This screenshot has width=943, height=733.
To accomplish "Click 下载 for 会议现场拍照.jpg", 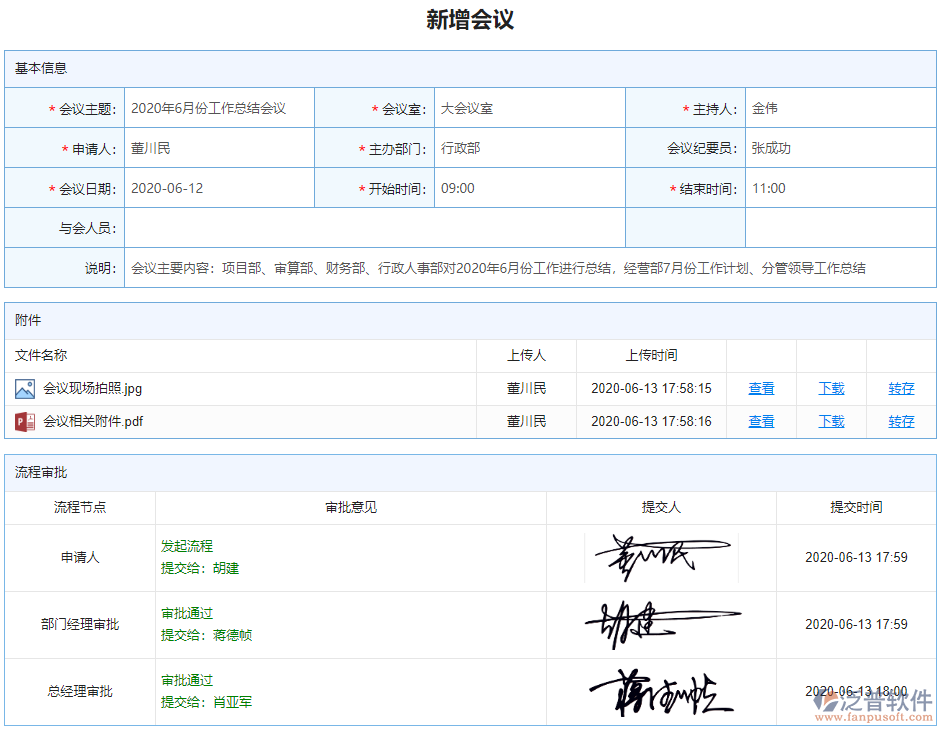I will pos(831,387).
